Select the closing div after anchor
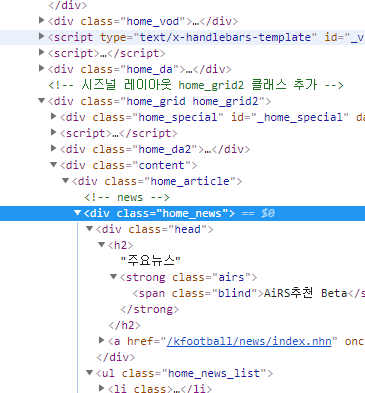 pyautogui.click(x=116, y=357)
